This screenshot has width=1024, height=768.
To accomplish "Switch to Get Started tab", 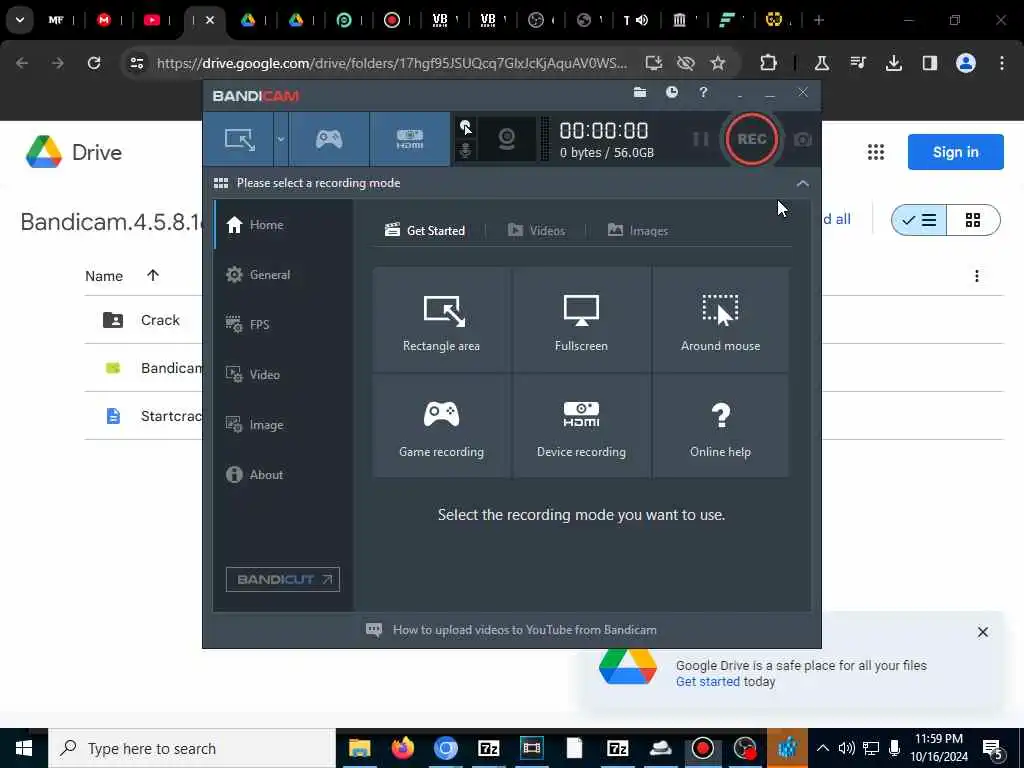I will (x=425, y=231).
